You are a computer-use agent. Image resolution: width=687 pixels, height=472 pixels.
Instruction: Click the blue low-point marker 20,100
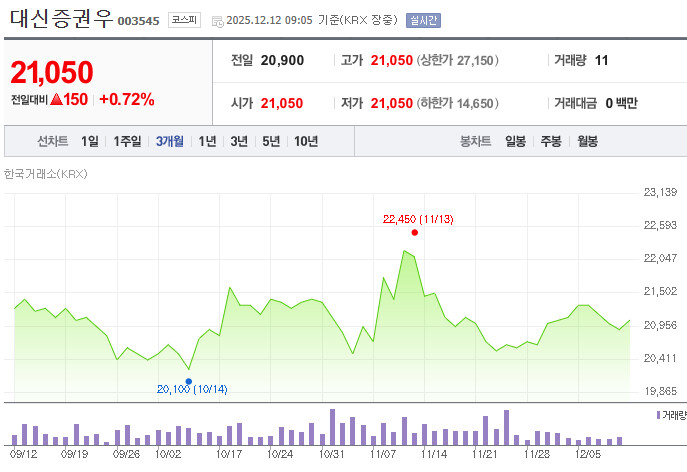point(189,381)
